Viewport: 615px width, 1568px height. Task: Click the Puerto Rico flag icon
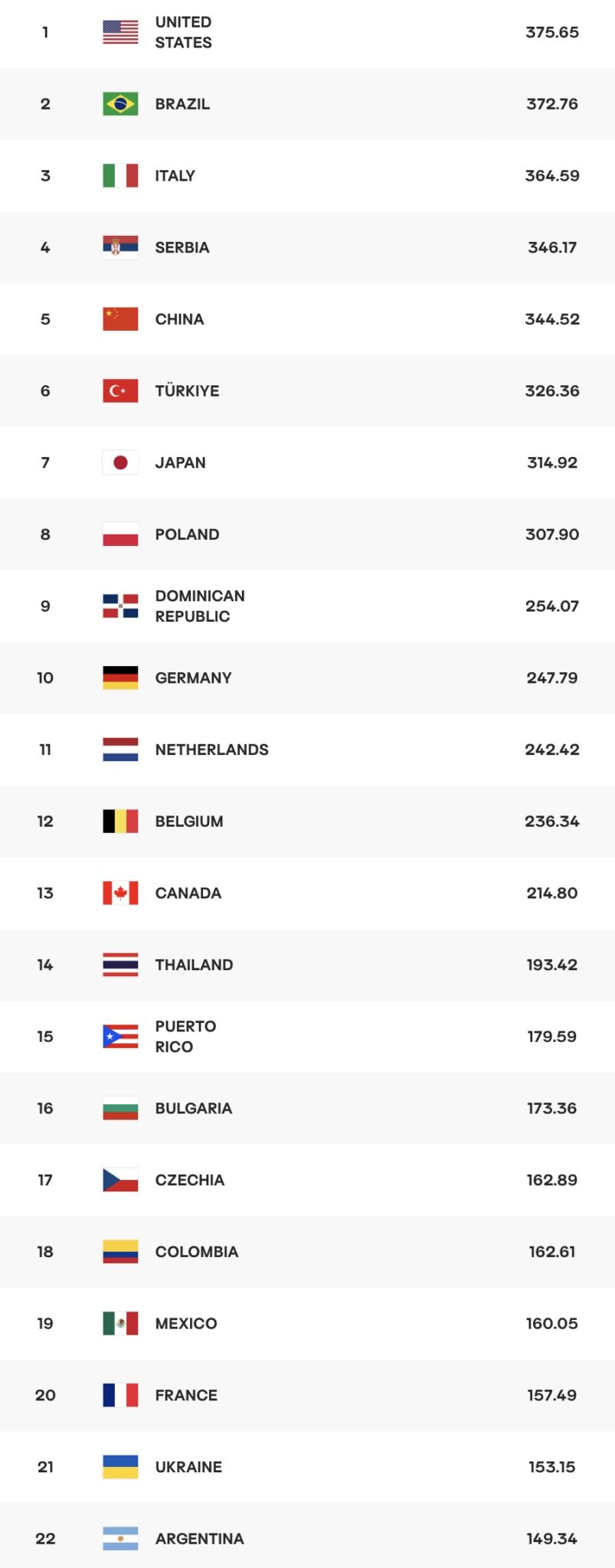120,1037
